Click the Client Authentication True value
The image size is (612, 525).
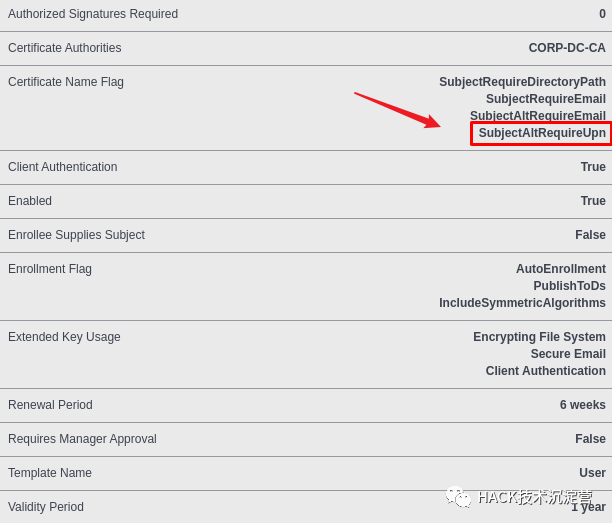tap(593, 167)
